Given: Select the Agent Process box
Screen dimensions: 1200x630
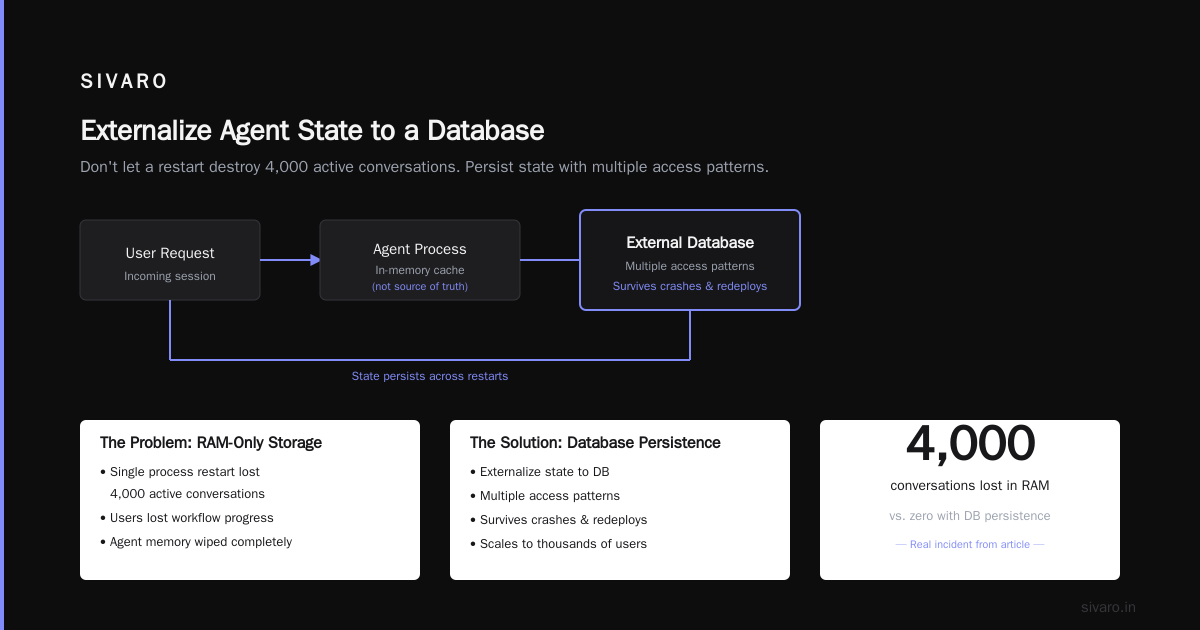Looking at the screenshot, I should (x=420, y=260).
